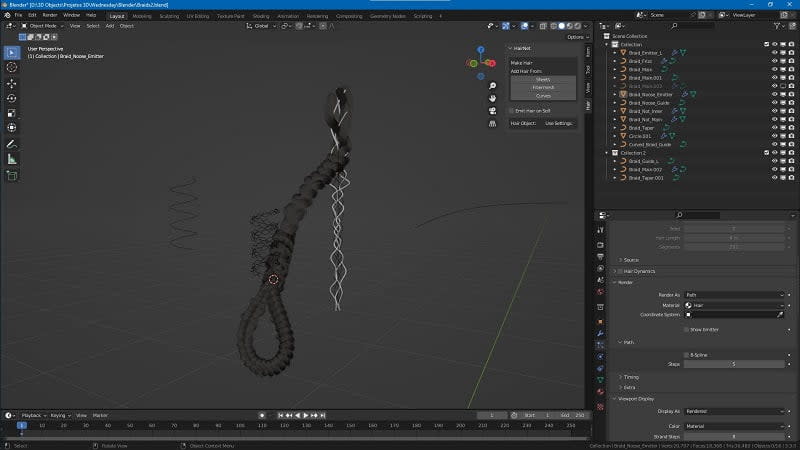Hide Braid_Frizz using its eye icon
The width and height of the screenshot is (800, 450).
click(774, 61)
